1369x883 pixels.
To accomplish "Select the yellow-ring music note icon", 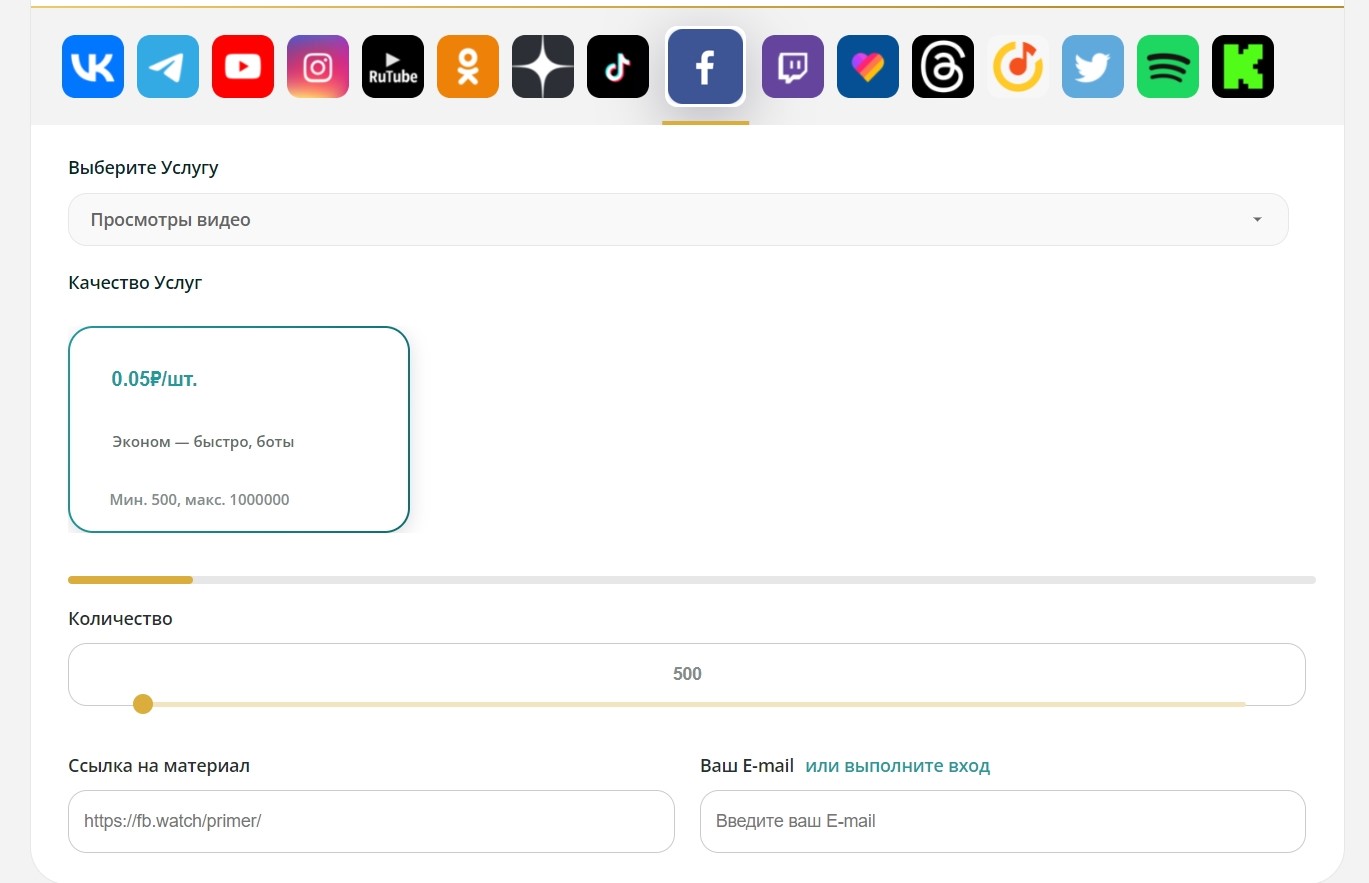I will pyautogui.click(x=1018, y=67).
